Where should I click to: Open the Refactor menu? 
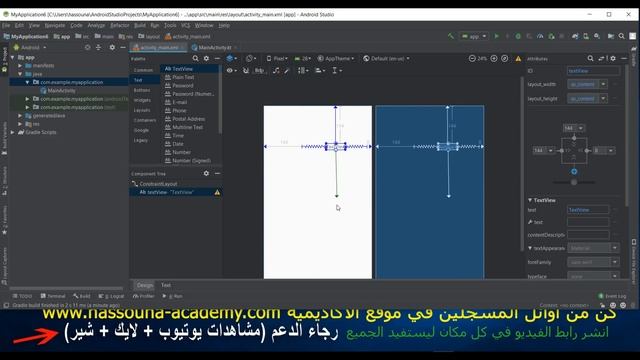120,25
